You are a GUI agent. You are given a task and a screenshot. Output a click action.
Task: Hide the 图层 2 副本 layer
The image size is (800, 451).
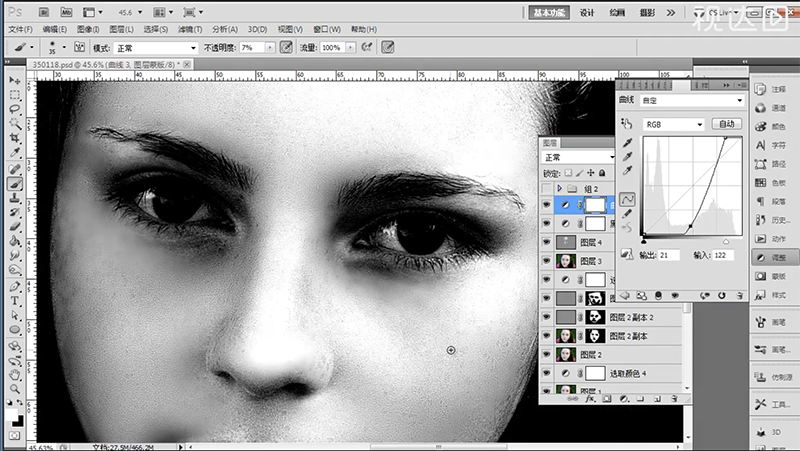(546, 336)
